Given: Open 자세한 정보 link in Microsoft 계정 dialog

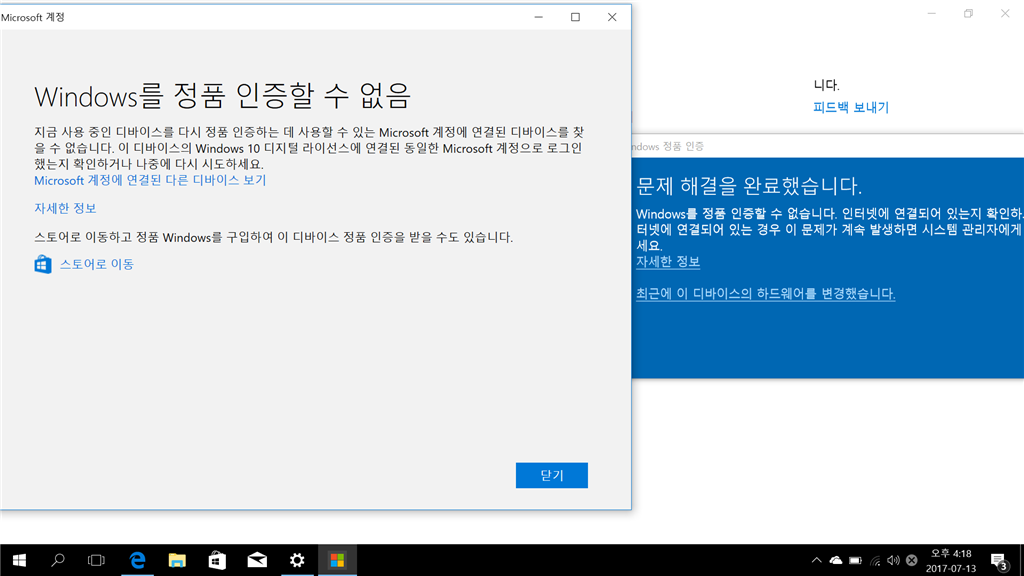Looking at the screenshot, I should pyautogui.click(x=65, y=208).
